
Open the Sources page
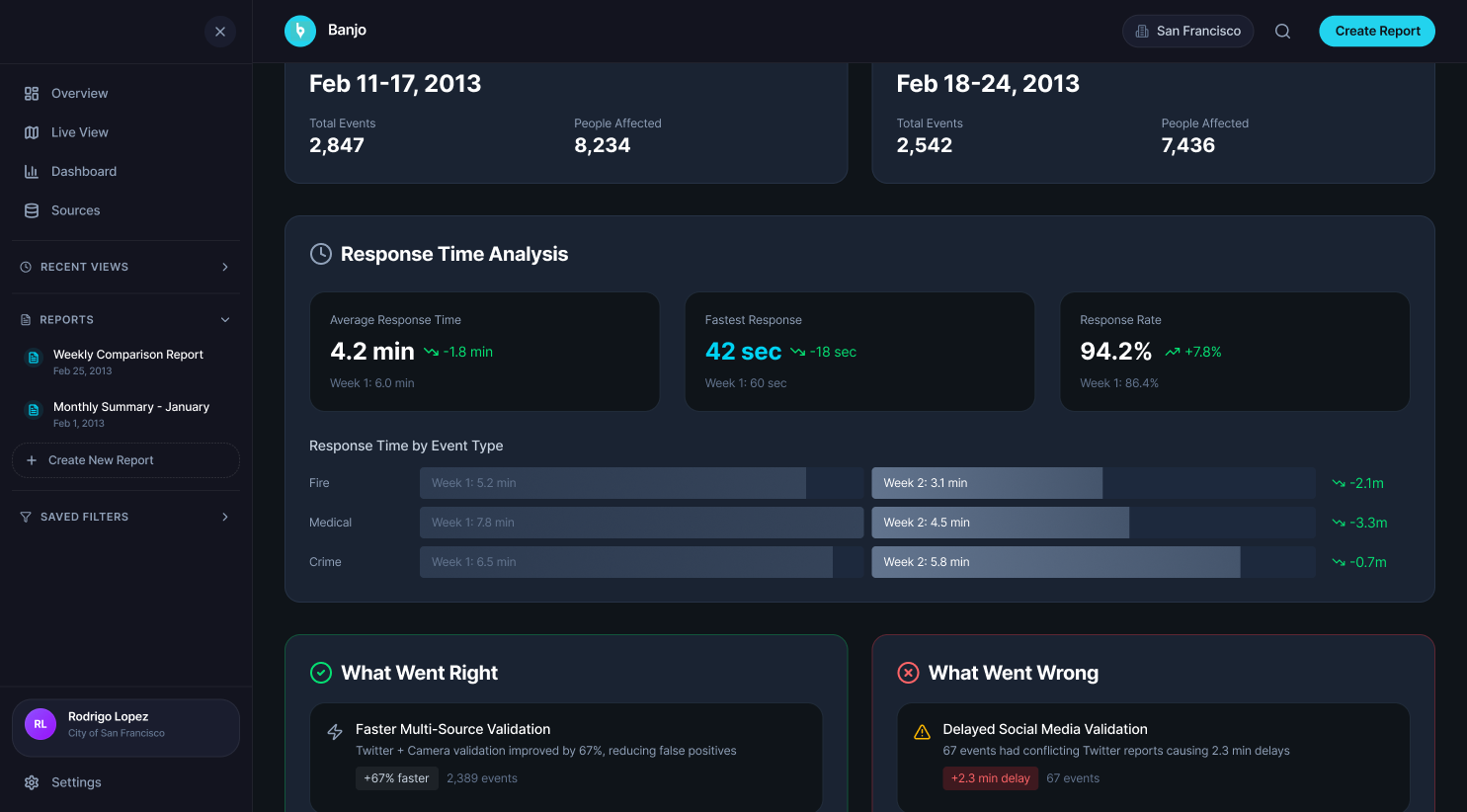pyautogui.click(x=75, y=210)
